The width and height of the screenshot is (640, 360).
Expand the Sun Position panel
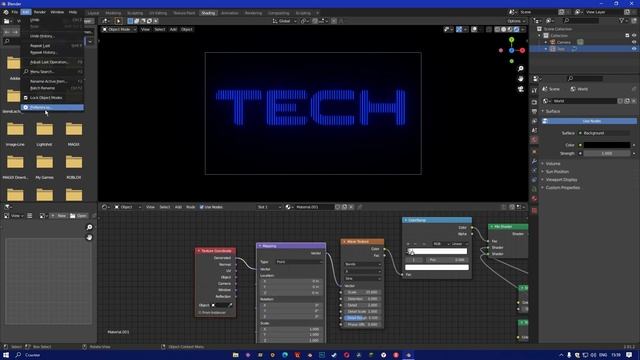click(557, 172)
